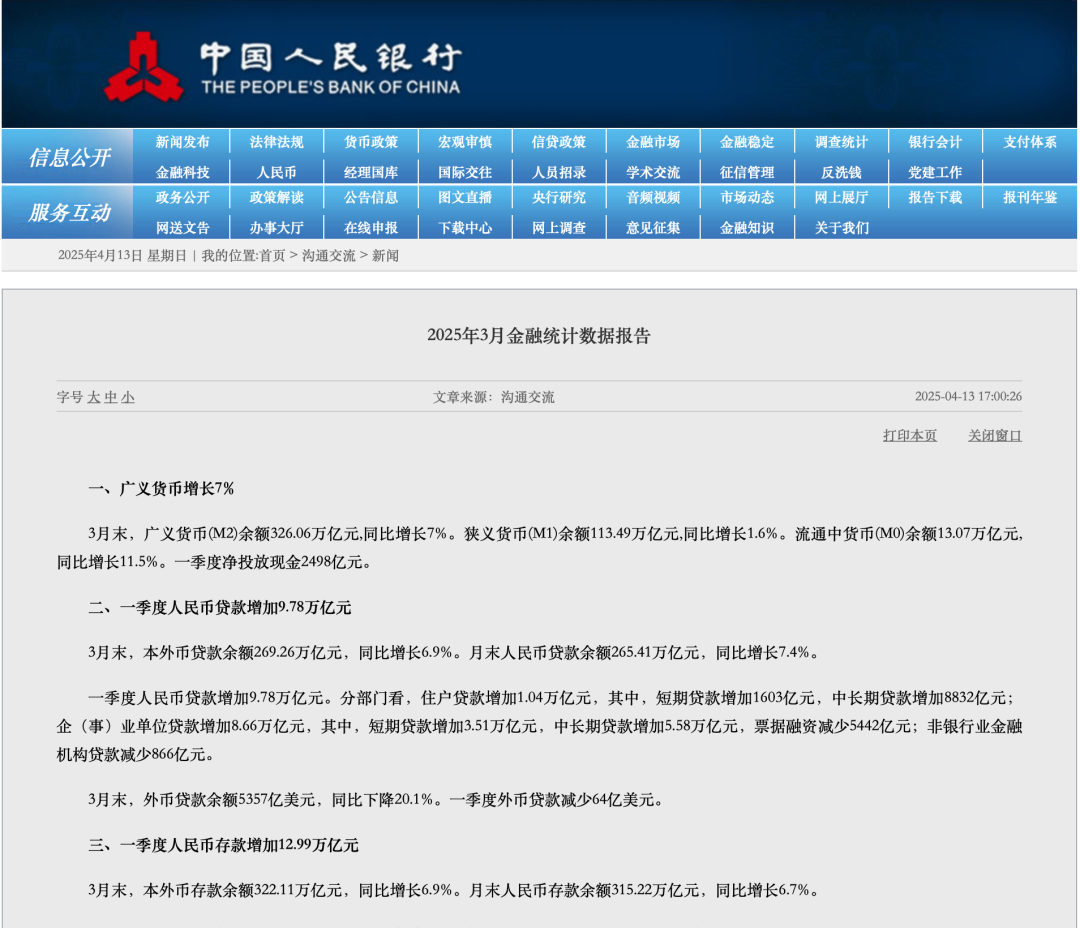Open the 支付体系 navigation item
This screenshot has width=1080, height=928.
pos(1030,142)
